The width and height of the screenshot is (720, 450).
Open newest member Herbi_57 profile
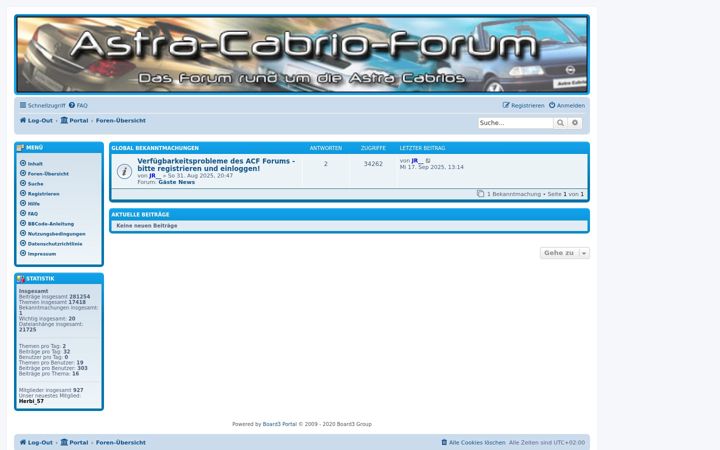click(31, 401)
